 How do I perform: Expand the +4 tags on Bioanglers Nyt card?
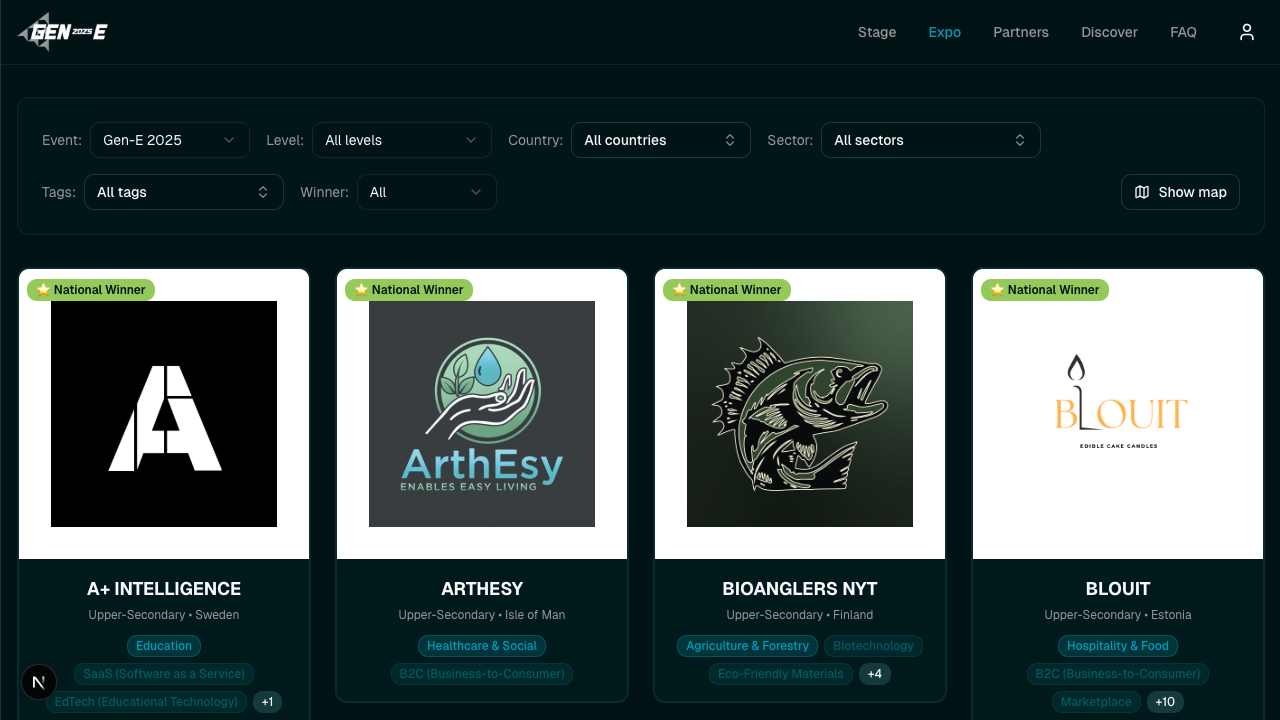[x=874, y=674]
